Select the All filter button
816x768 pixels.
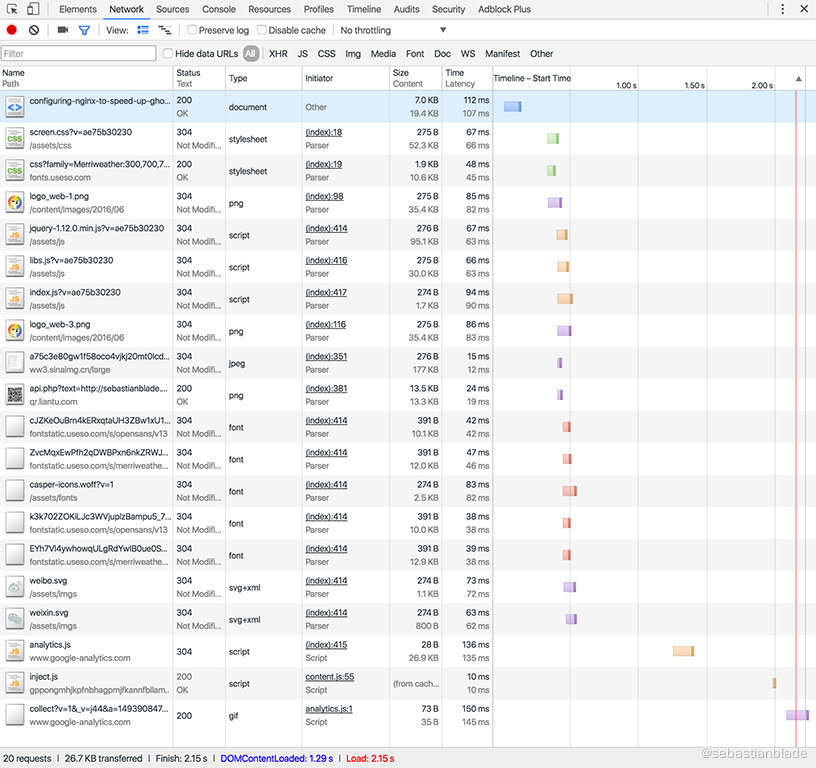[251, 54]
